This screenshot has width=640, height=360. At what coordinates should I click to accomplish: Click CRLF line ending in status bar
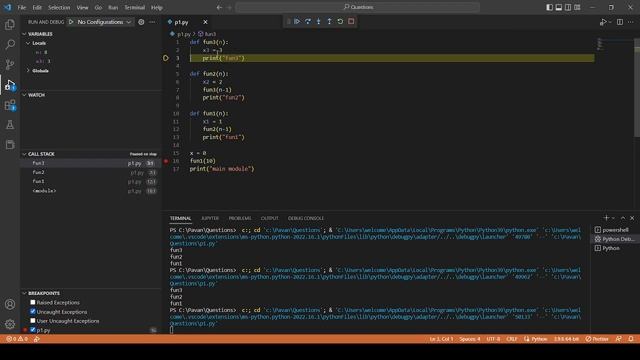[511, 339]
